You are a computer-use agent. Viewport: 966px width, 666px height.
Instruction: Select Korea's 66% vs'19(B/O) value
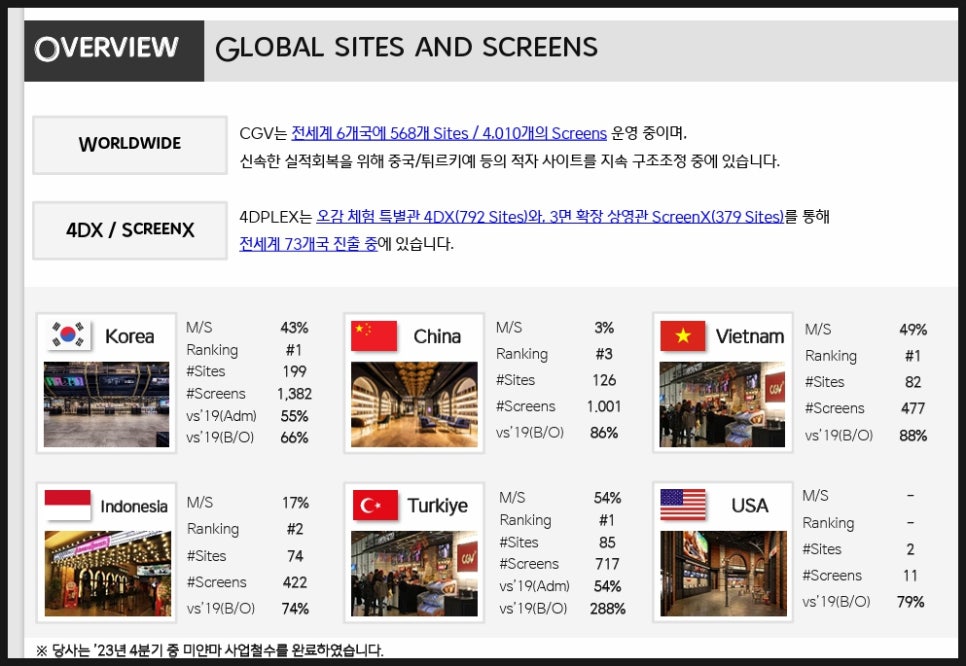[x=294, y=437]
